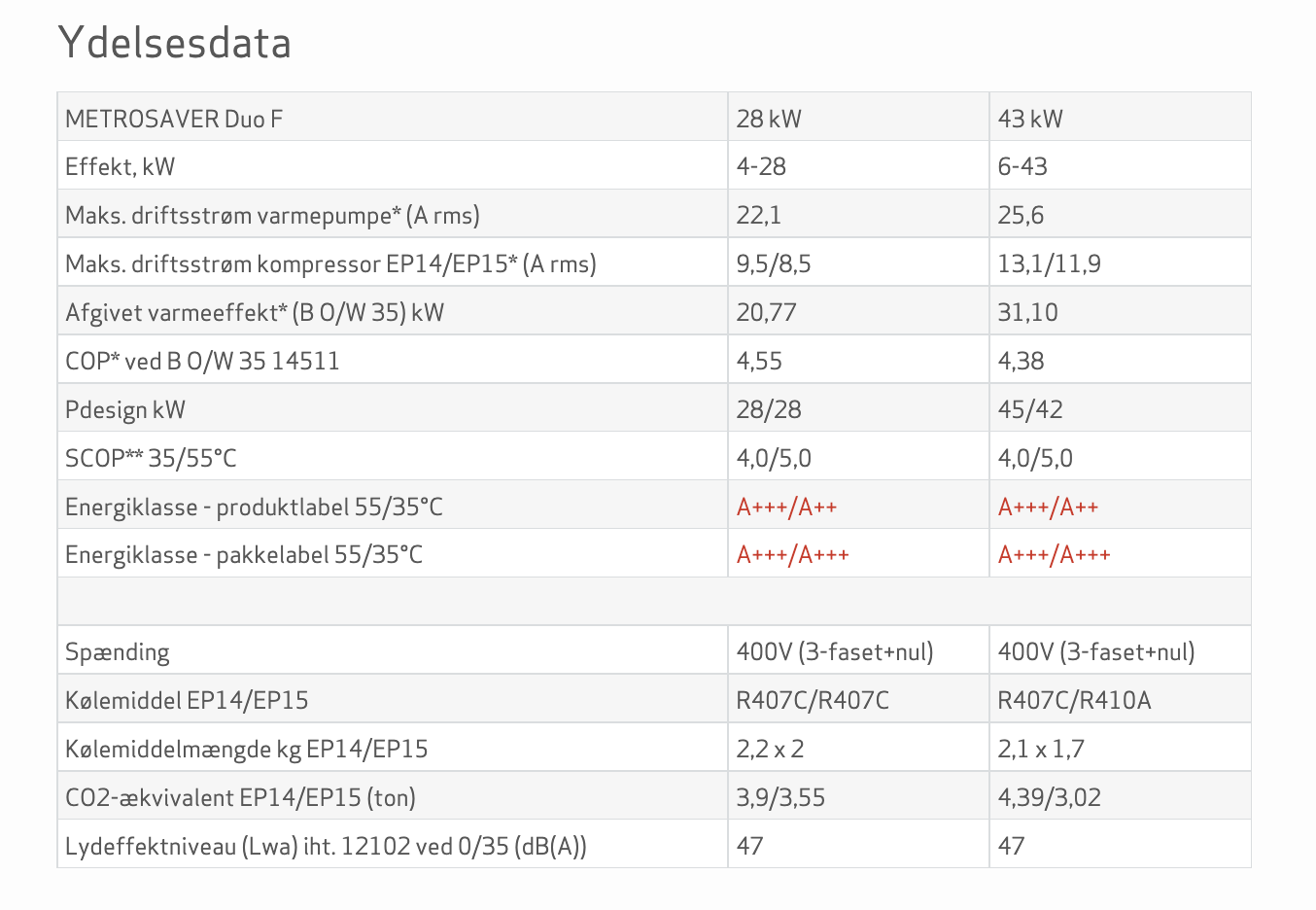Select the R407C/R410A refrigerant value

tap(1074, 700)
